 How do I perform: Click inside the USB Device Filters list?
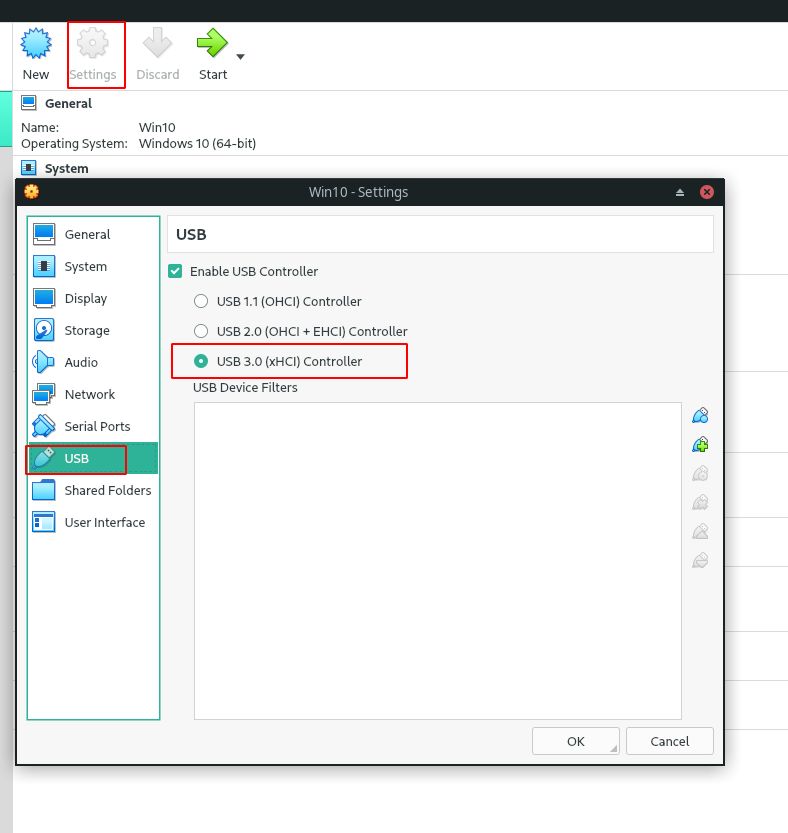click(x=438, y=561)
